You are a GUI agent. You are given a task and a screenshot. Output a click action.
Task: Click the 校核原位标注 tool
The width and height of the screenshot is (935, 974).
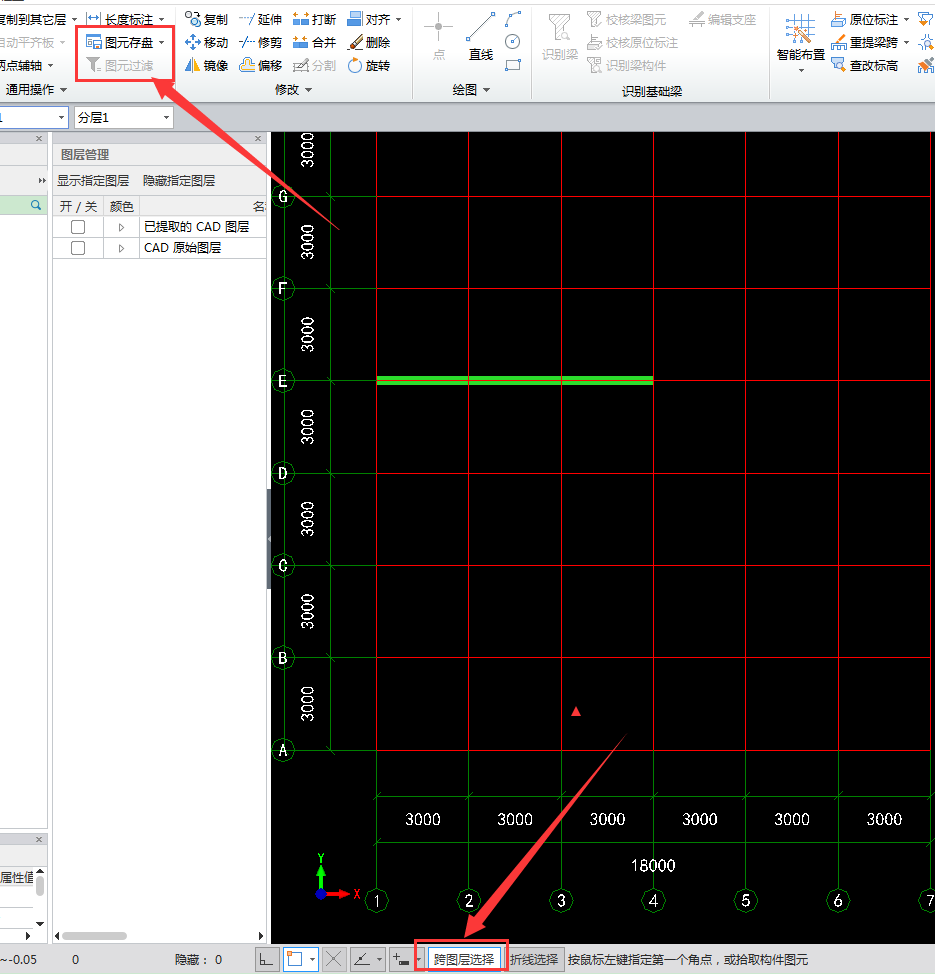coord(632,42)
